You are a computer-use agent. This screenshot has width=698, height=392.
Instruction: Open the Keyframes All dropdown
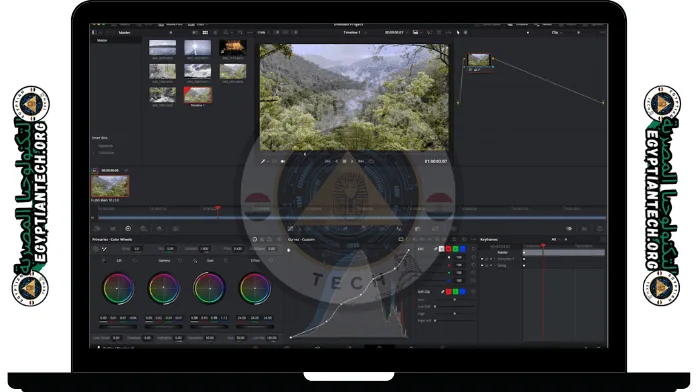[556, 239]
